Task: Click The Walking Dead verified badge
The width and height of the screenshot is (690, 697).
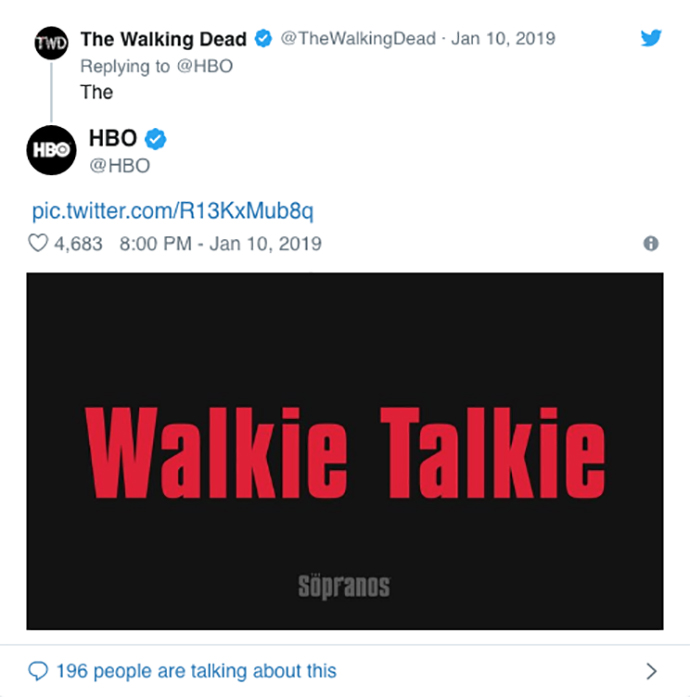Action: tap(263, 39)
